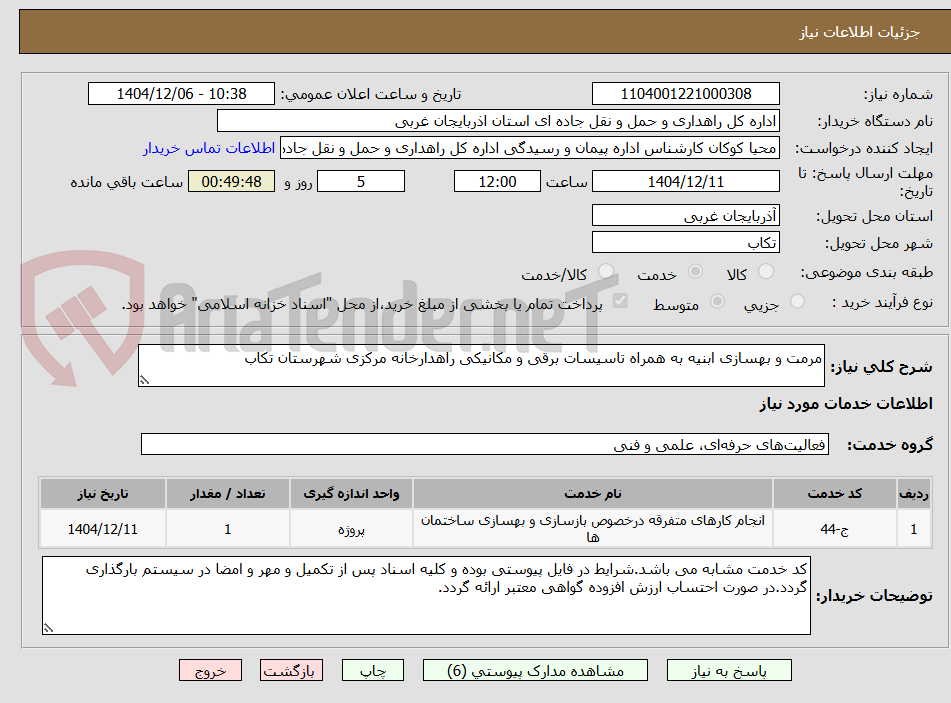Click the deadline time field 12:00
The image size is (951, 703).
click(x=497, y=181)
